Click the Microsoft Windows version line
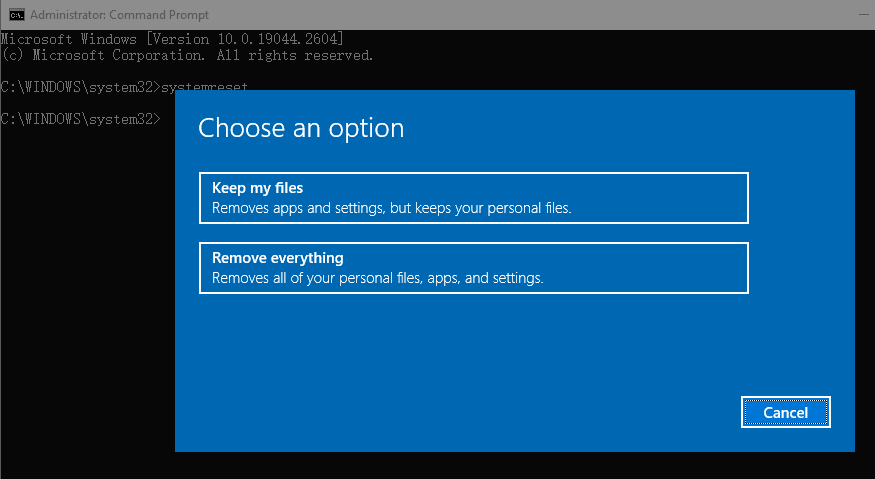 click(172, 38)
